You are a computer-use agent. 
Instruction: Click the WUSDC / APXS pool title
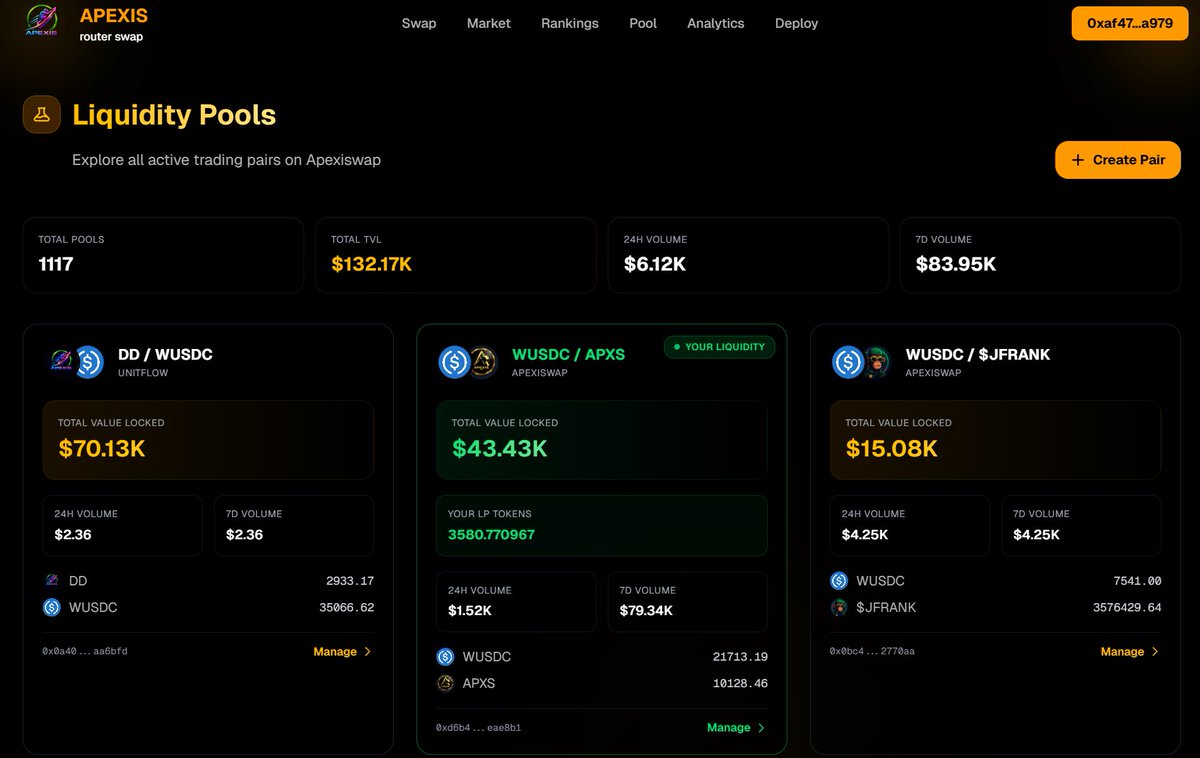coord(569,354)
